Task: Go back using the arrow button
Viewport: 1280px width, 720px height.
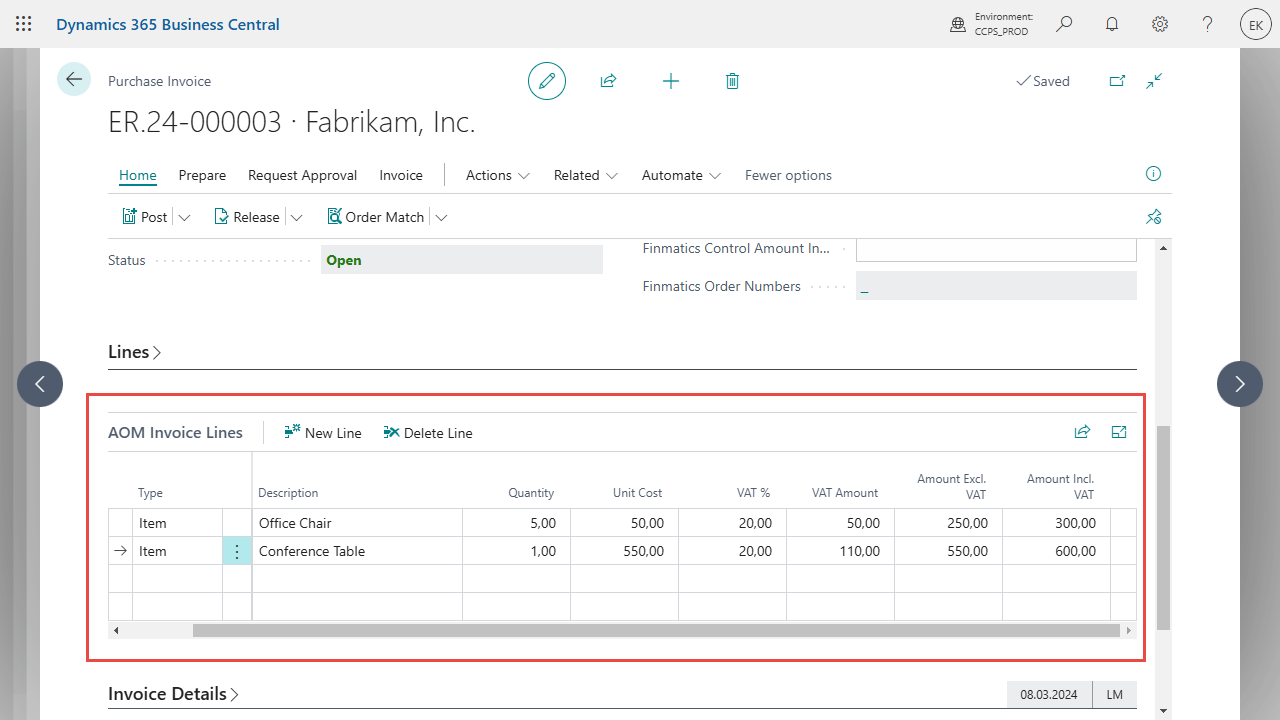Action: pyautogui.click(x=74, y=78)
